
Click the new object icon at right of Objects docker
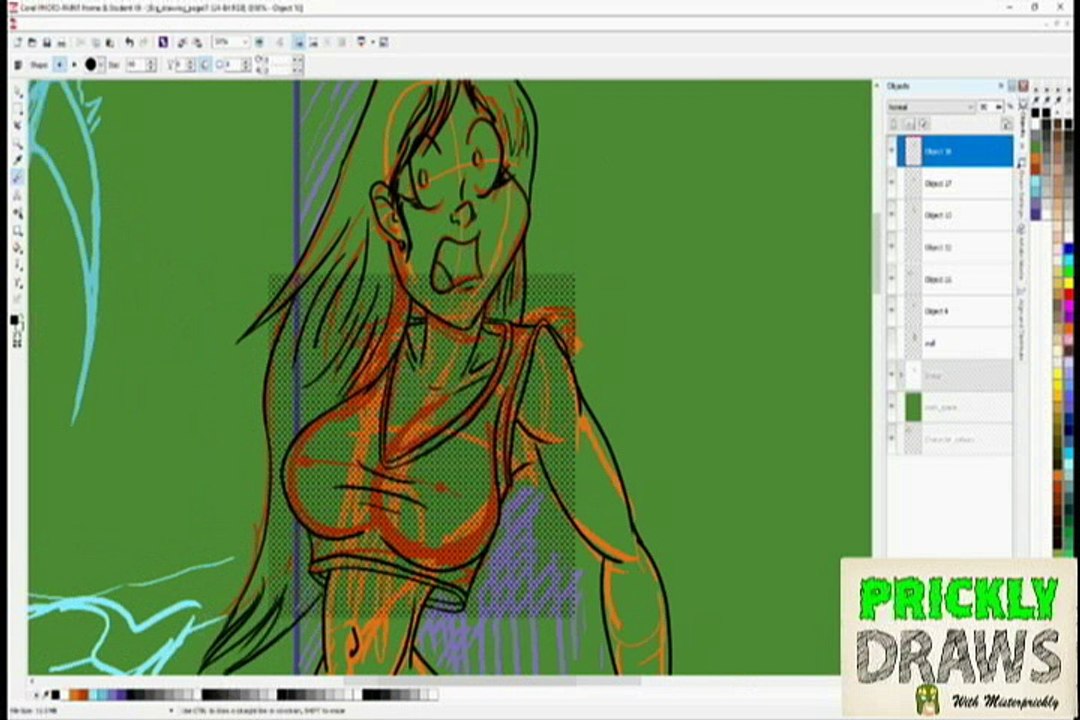tap(1006, 125)
